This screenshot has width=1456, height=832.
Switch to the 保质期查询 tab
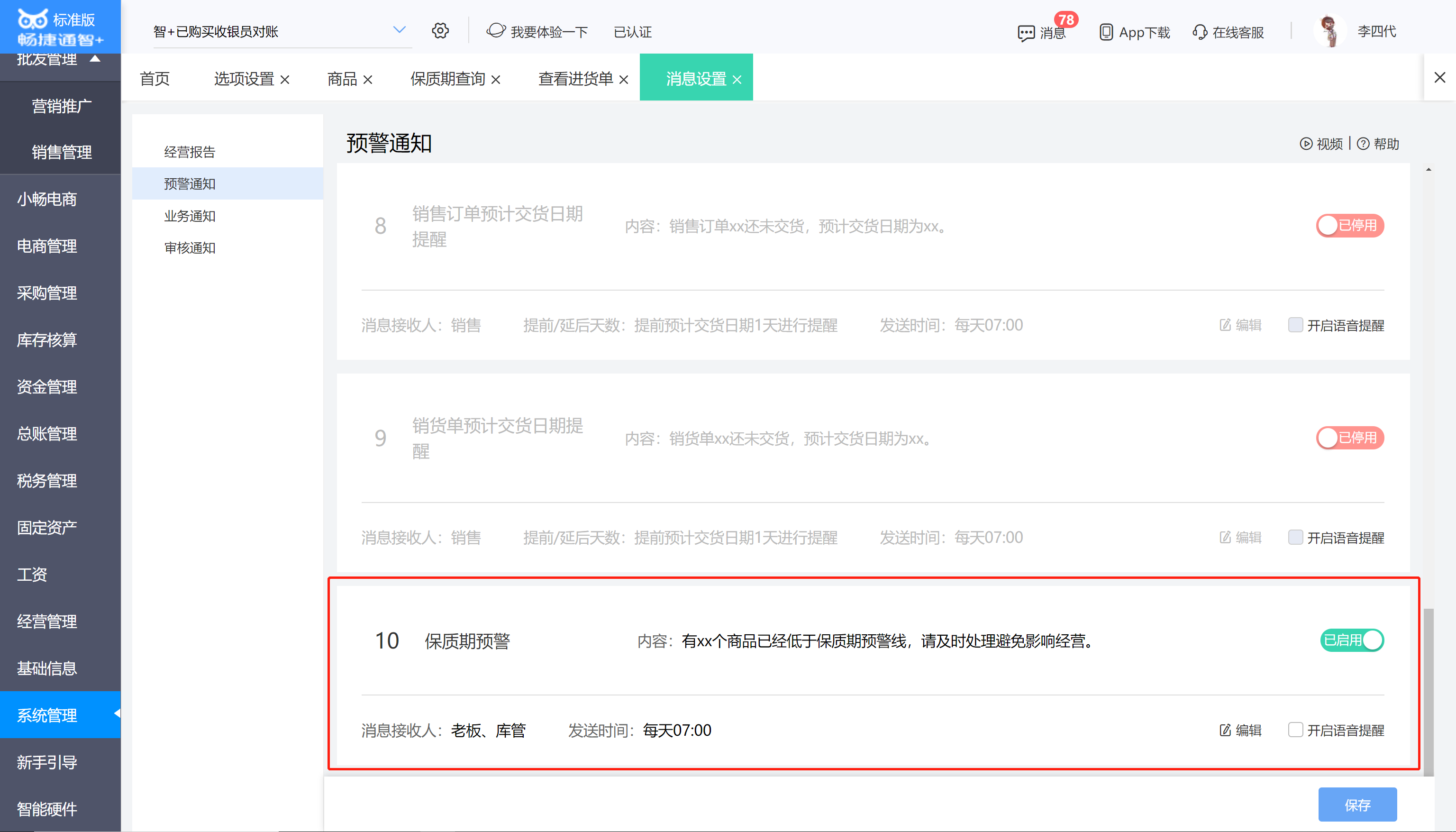(447, 79)
